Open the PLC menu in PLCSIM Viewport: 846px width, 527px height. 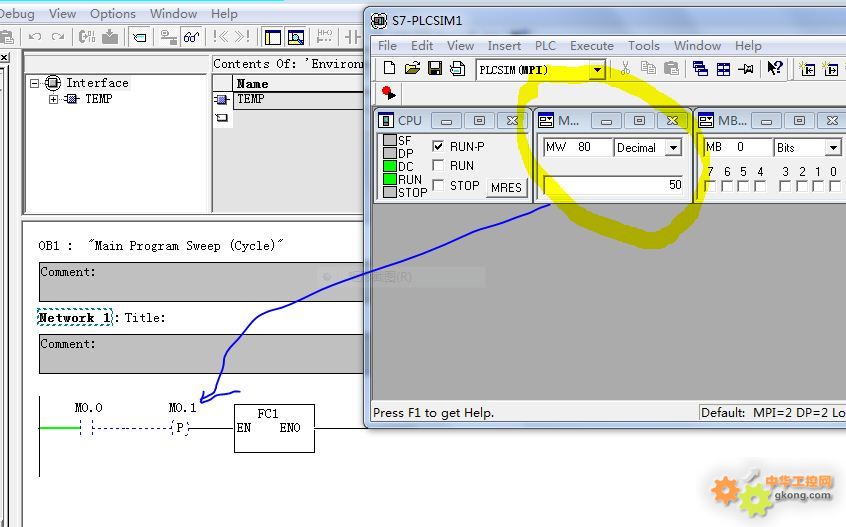pos(545,46)
